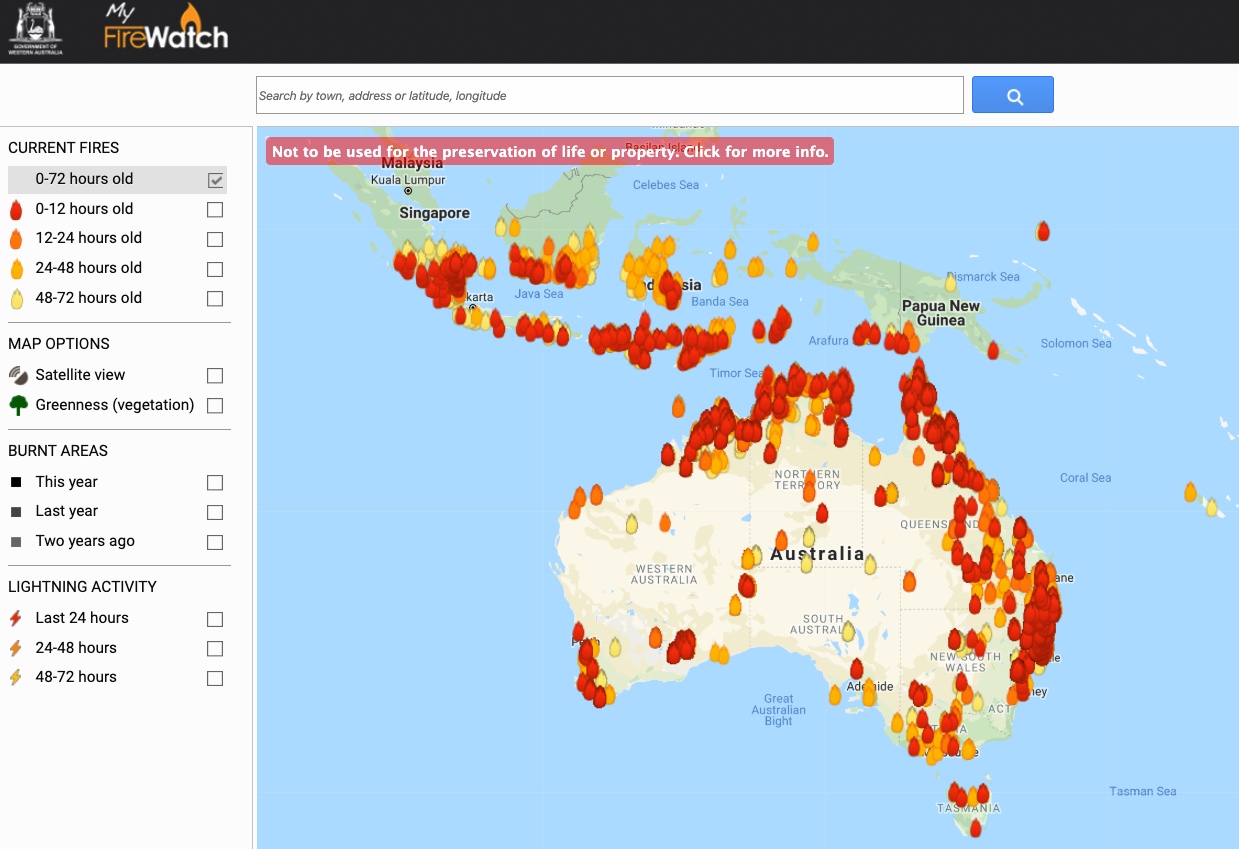The width and height of the screenshot is (1239, 849).
Task: Click the yellow 48-72 hours flame icon
Action: click(x=16, y=299)
